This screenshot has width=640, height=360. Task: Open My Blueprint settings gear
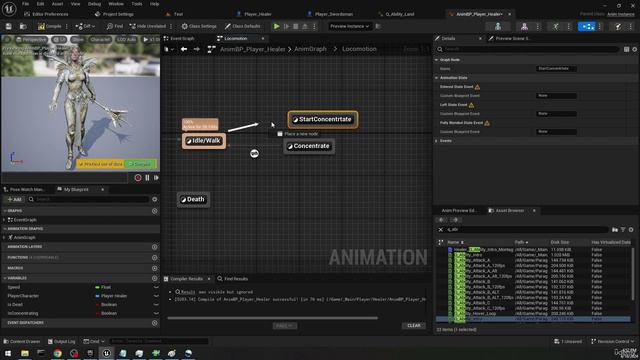coord(155,199)
